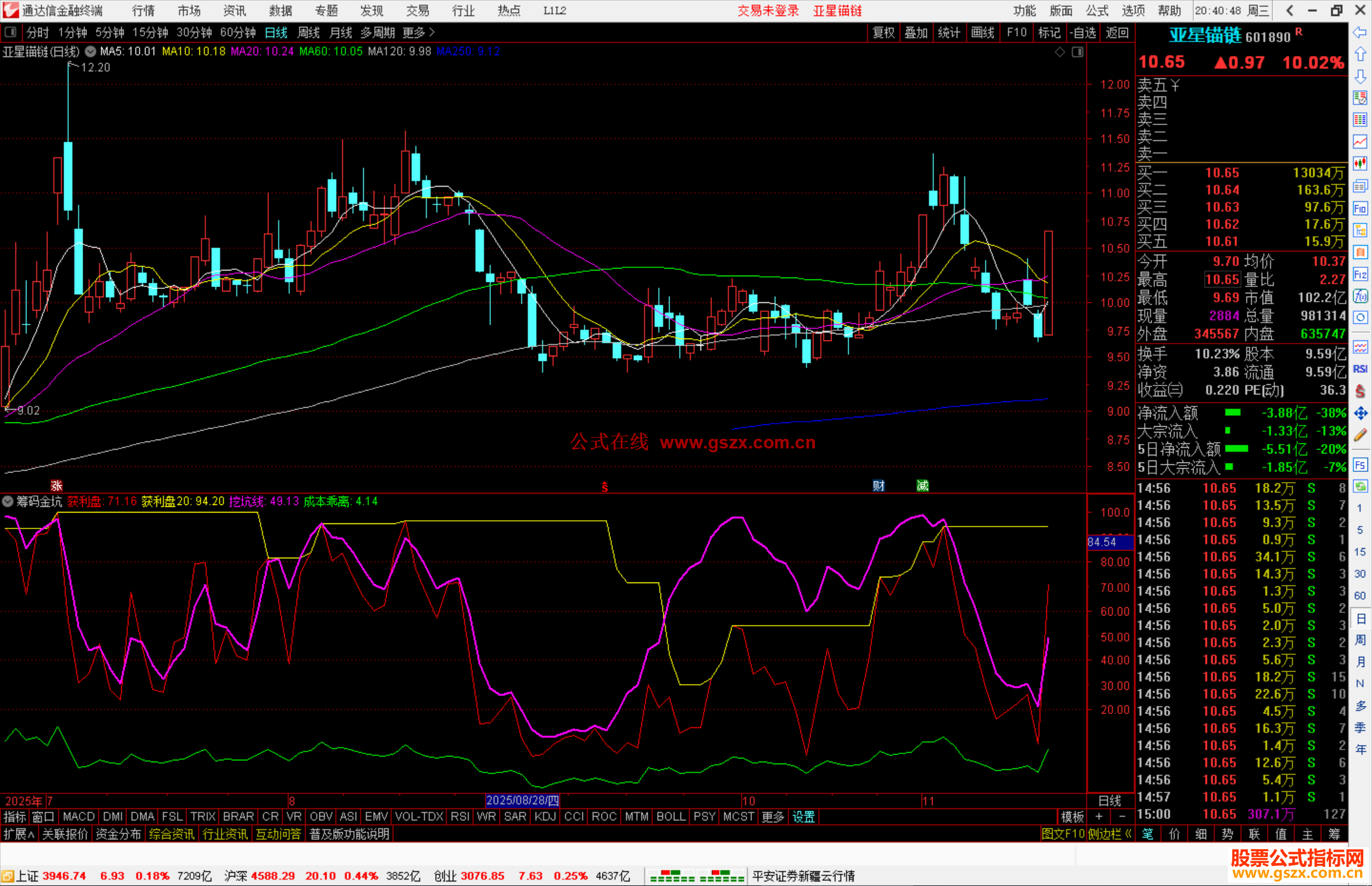Click the four-way move arrows icon
The width and height of the screenshot is (1372, 886).
[1360, 413]
